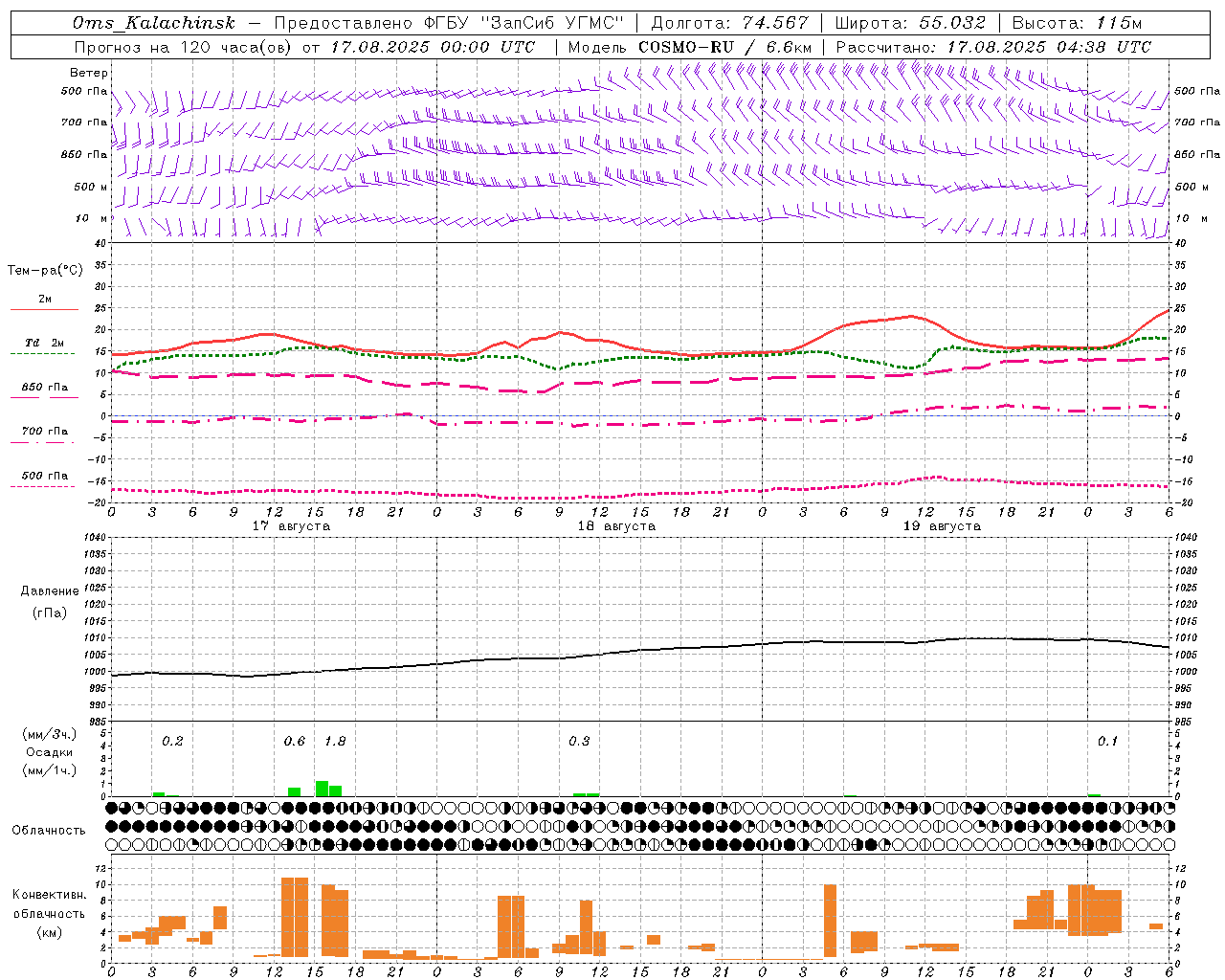1225x980 pixels.
Task: Click the 700 гПа dash-dot legend line
Action: click(42, 442)
